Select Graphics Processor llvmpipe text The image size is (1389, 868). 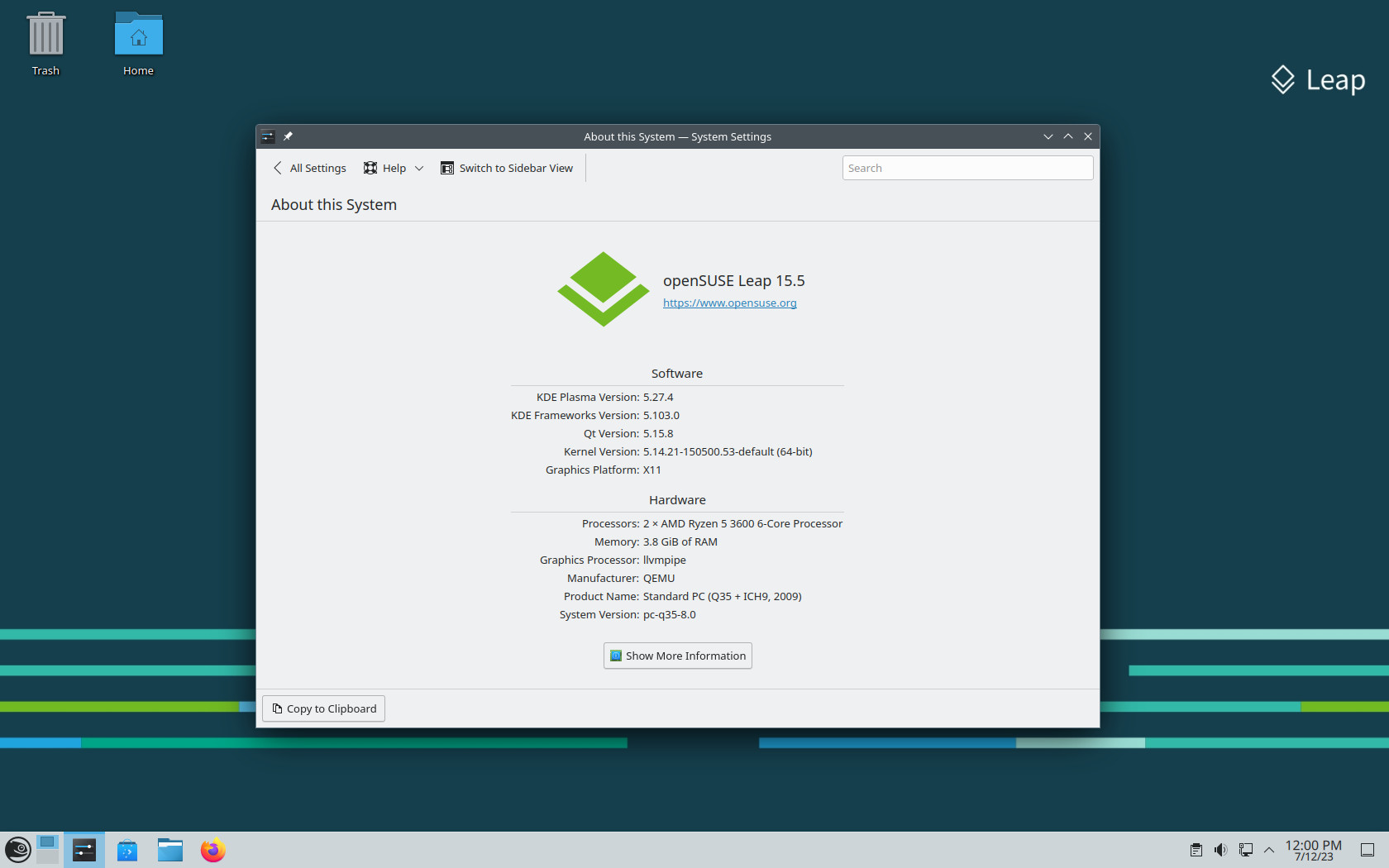point(665,560)
